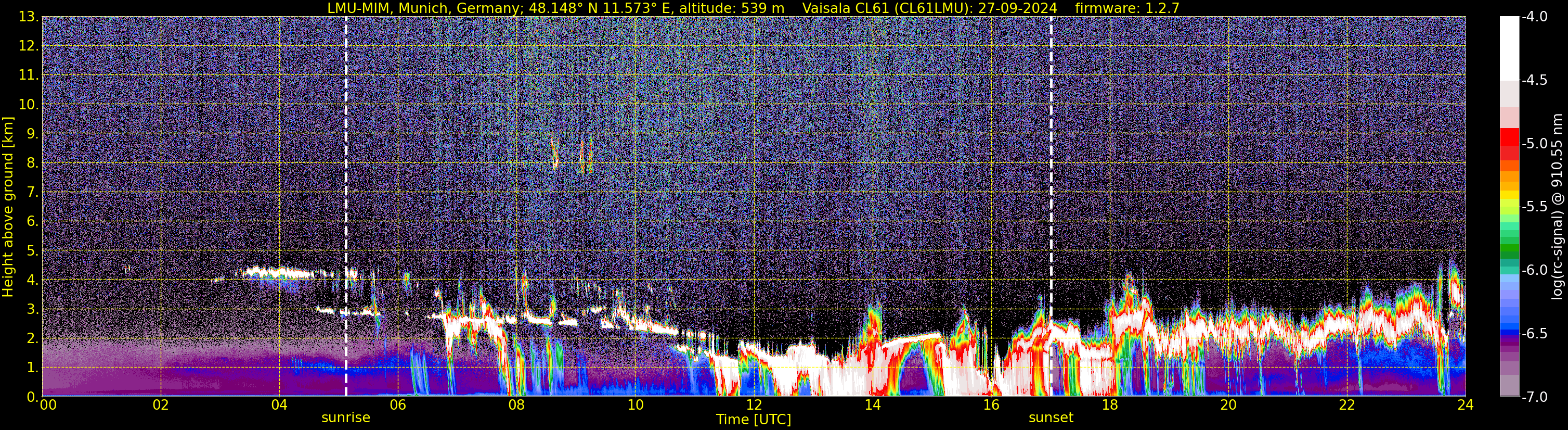Image resolution: width=1568 pixels, height=430 pixels.
Task: Click height-axis tick '6.'
Action: click(33, 221)
